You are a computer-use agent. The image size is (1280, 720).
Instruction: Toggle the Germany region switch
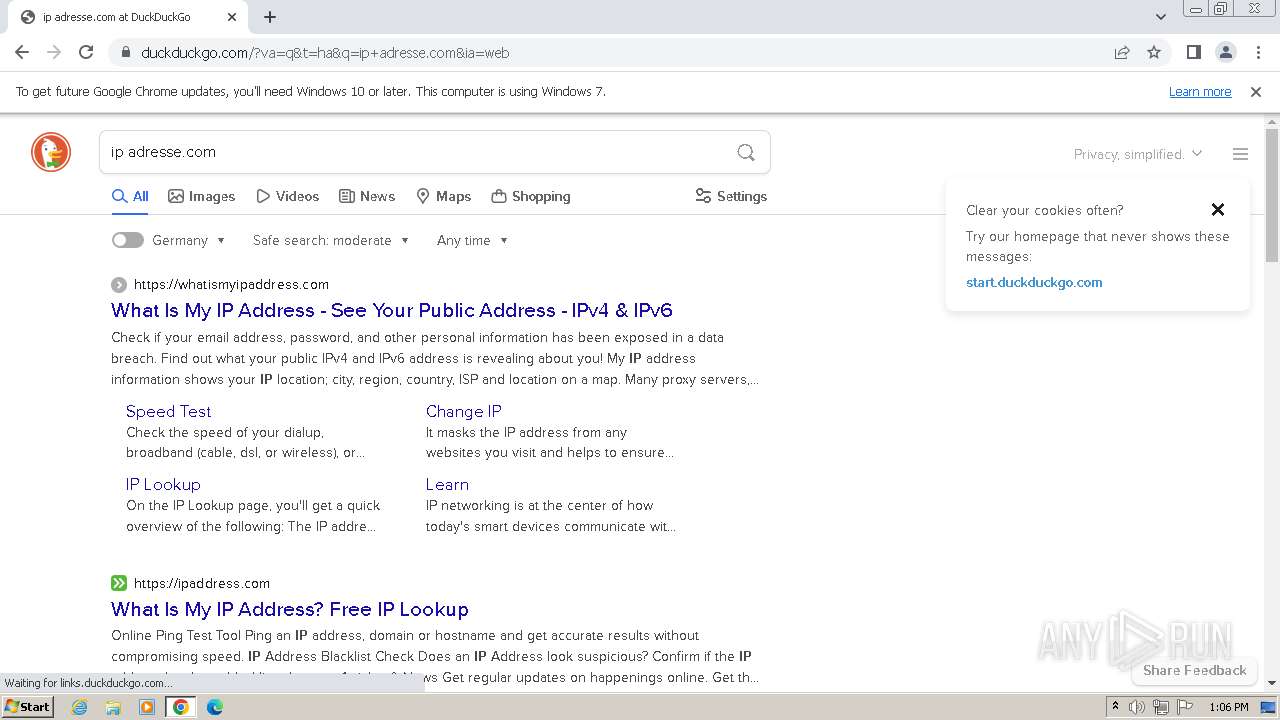[128, 240]
